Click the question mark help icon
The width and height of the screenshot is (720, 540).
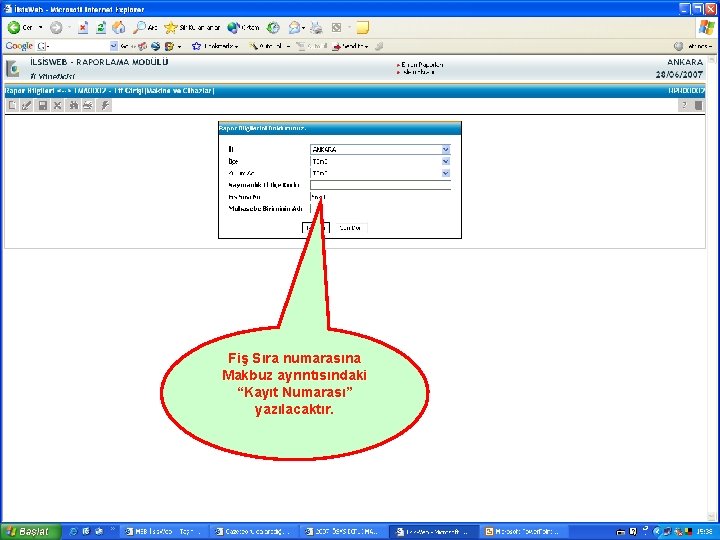pos(684,106)
